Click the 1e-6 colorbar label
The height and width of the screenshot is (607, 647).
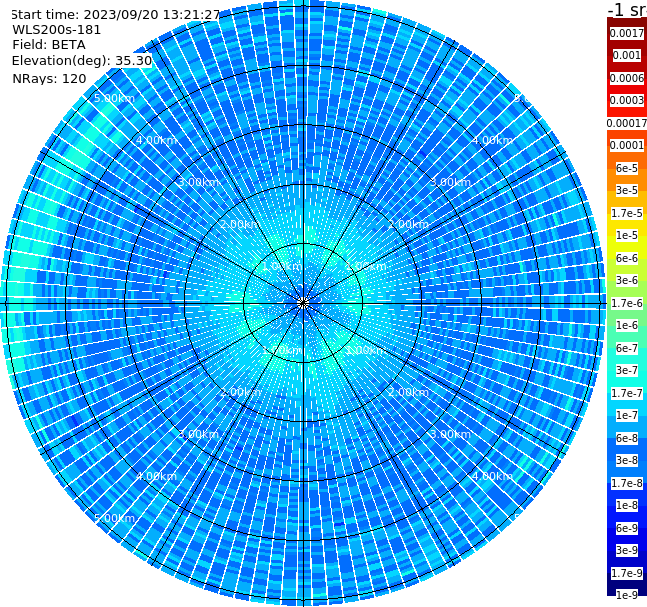pos(627,325)
